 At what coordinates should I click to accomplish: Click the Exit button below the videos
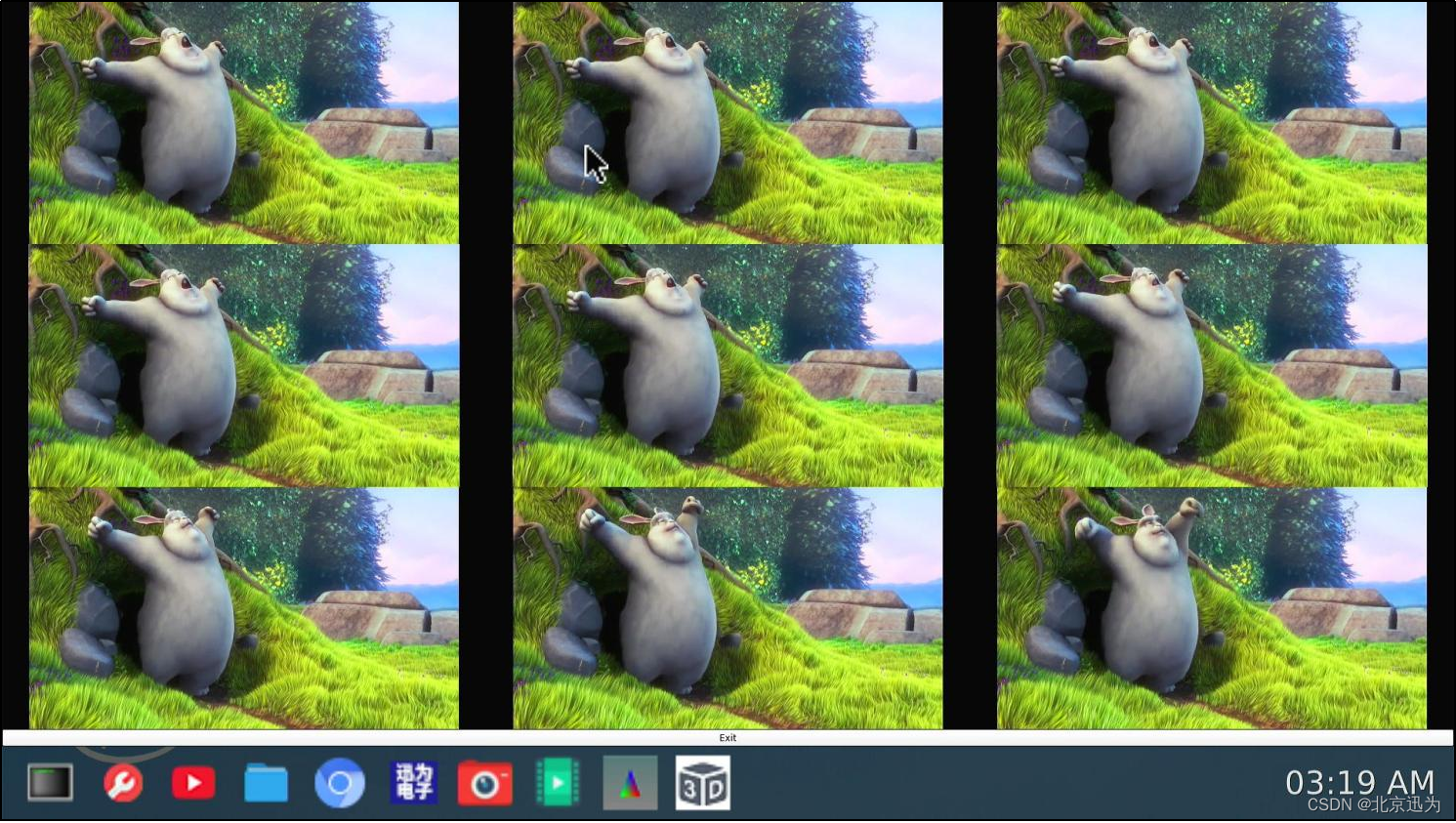pyautogui.click(x=728, y=738)
